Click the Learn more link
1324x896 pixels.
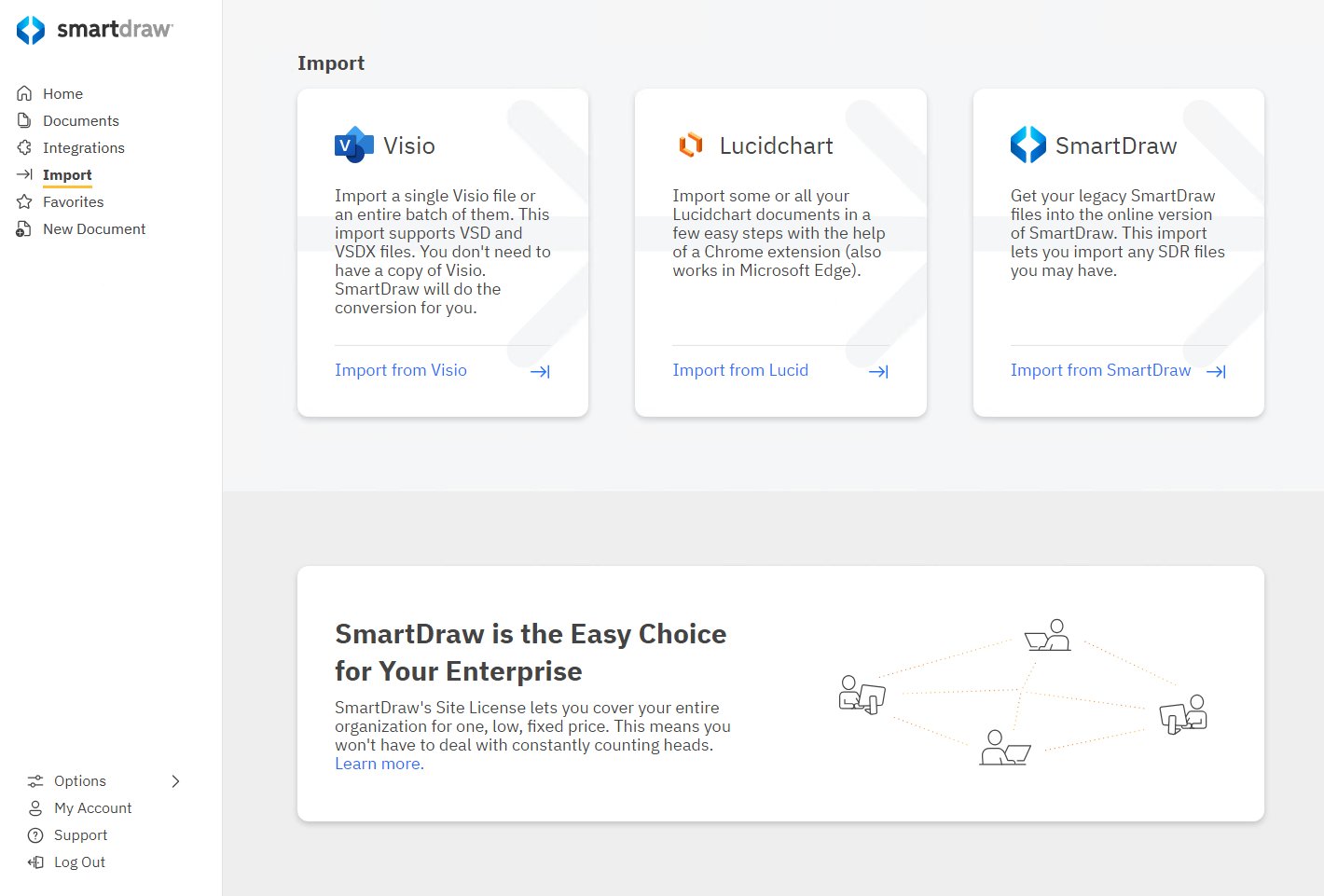377,763
